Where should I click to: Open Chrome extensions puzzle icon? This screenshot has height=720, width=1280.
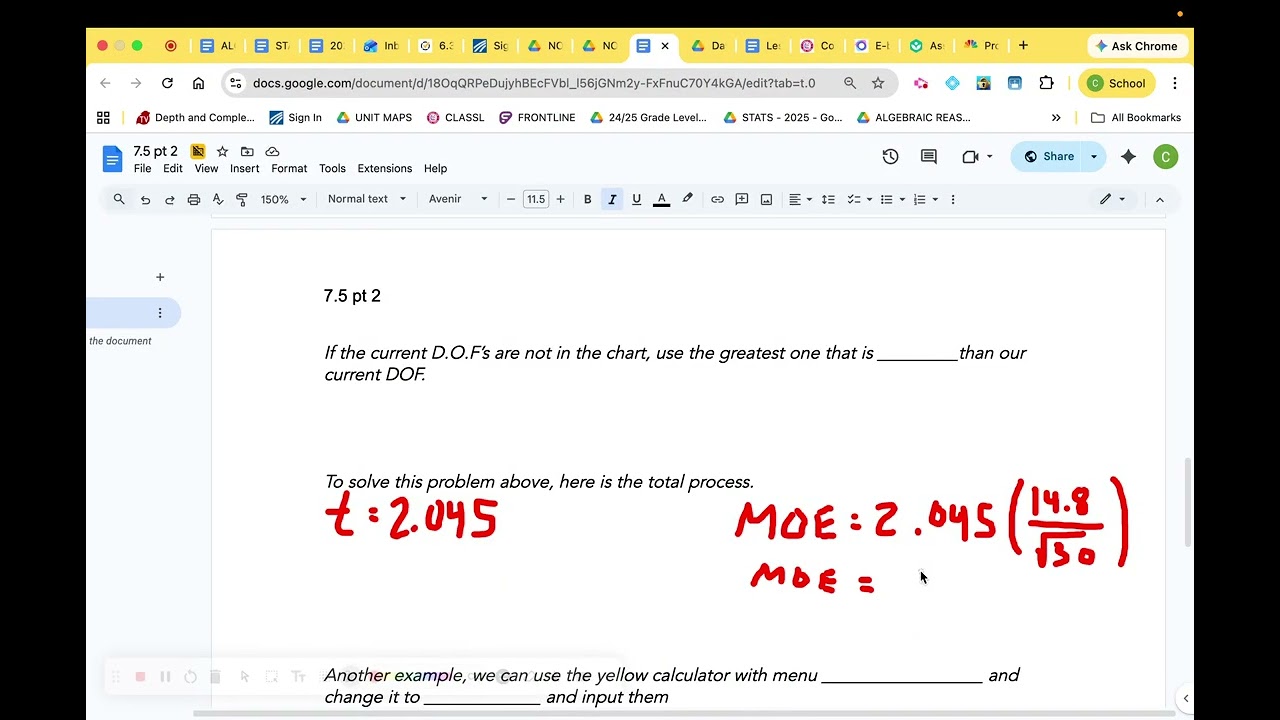(1047, 83)
